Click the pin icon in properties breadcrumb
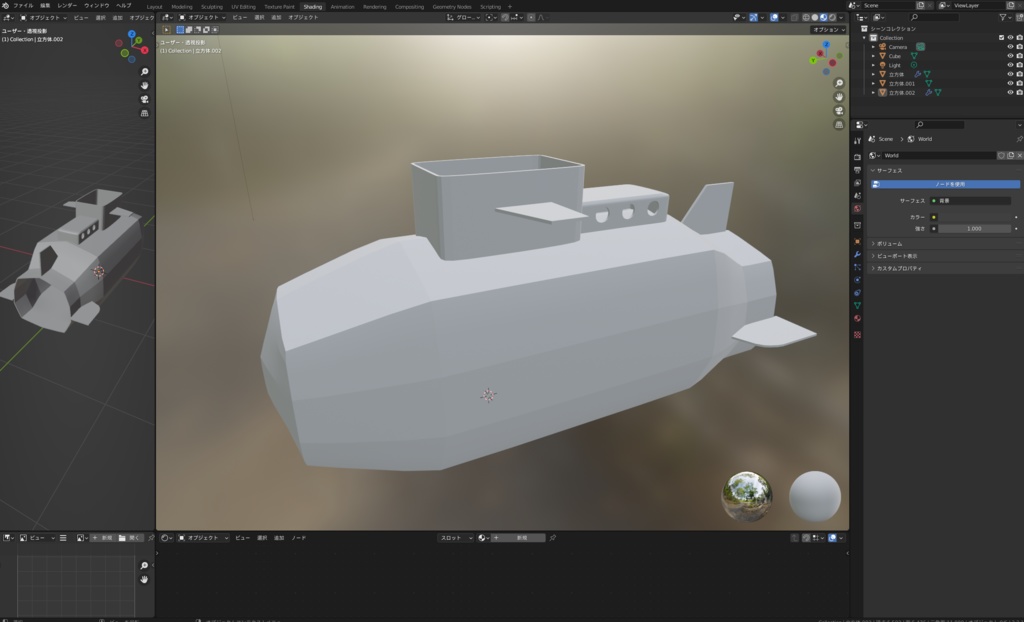1024x622 pixels. (x=1019, y=139)
